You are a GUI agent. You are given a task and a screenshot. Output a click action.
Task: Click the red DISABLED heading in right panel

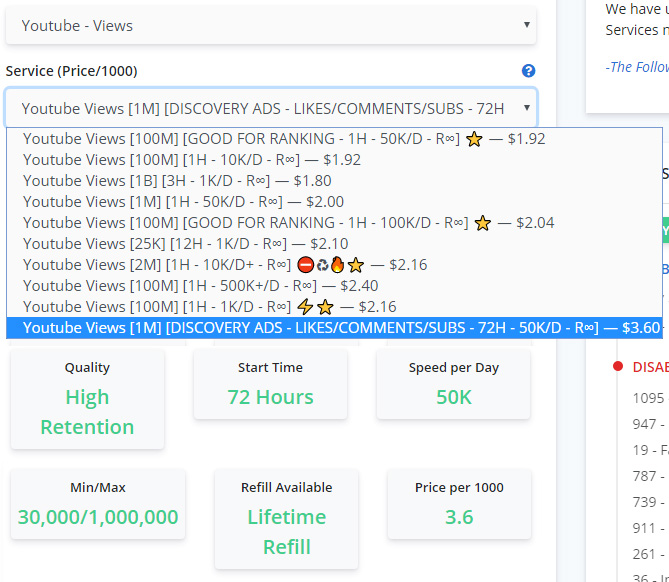coord(651,367)
